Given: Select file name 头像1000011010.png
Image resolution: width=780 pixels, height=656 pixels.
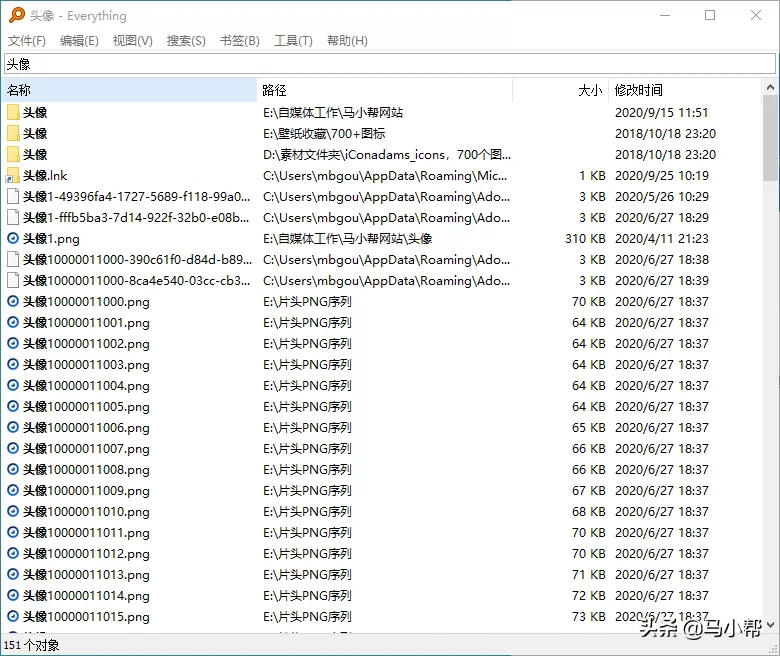Looking at the screenshot, I should click(86, 512).
